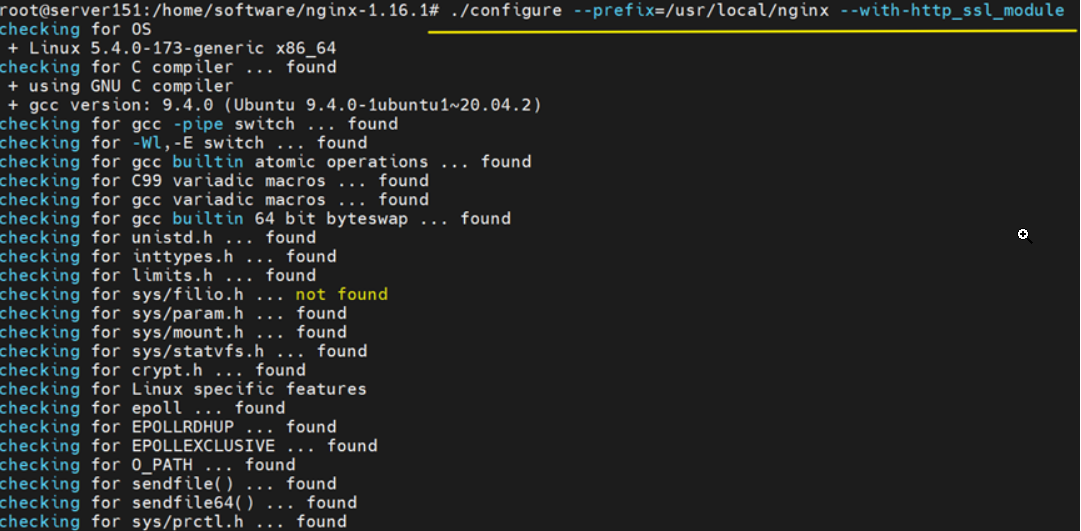Click the 'C99 variadic macros' line
Screen dimensions: 1081x531
point(214,181)
